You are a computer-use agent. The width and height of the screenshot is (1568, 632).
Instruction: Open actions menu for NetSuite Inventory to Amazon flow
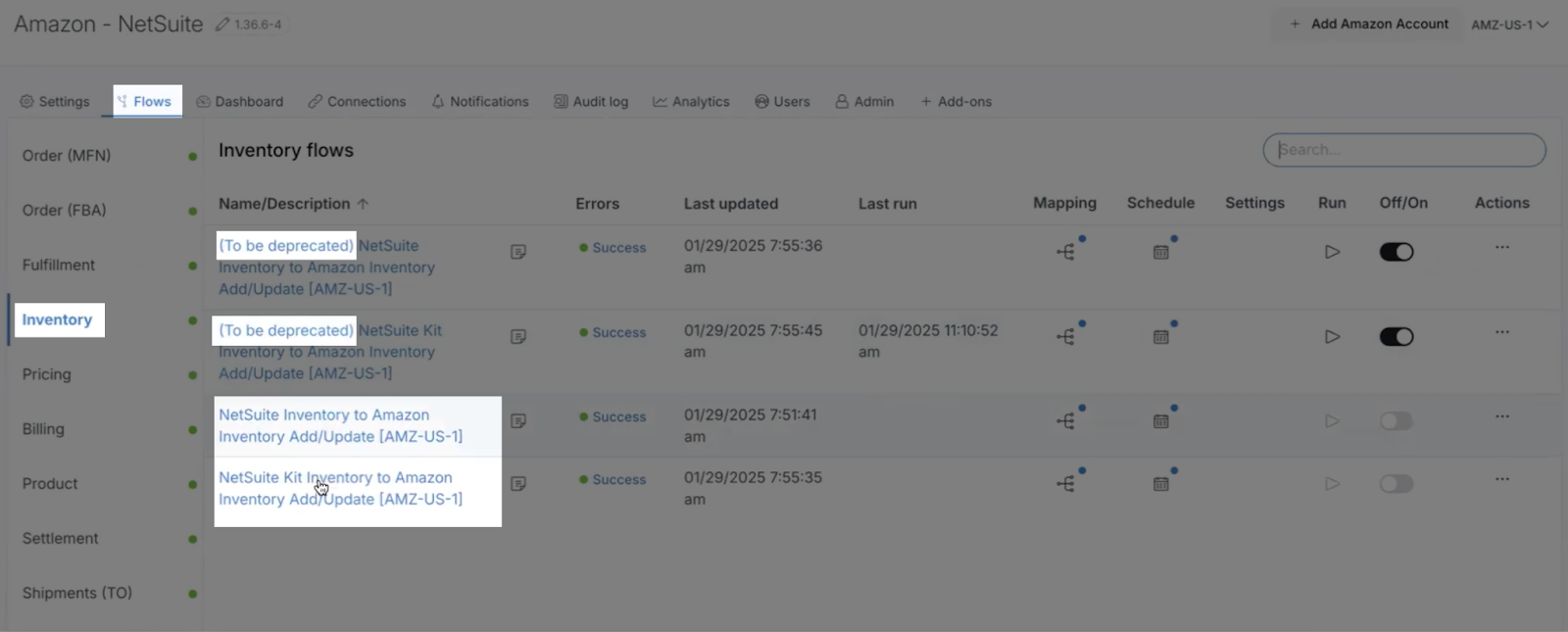point(1502,415)
